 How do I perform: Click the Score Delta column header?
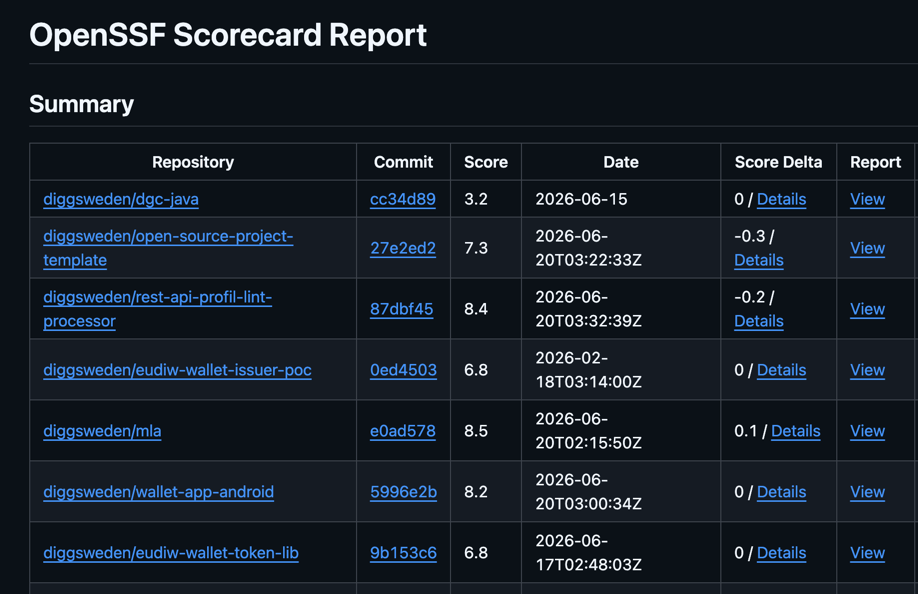coord(779,162)
